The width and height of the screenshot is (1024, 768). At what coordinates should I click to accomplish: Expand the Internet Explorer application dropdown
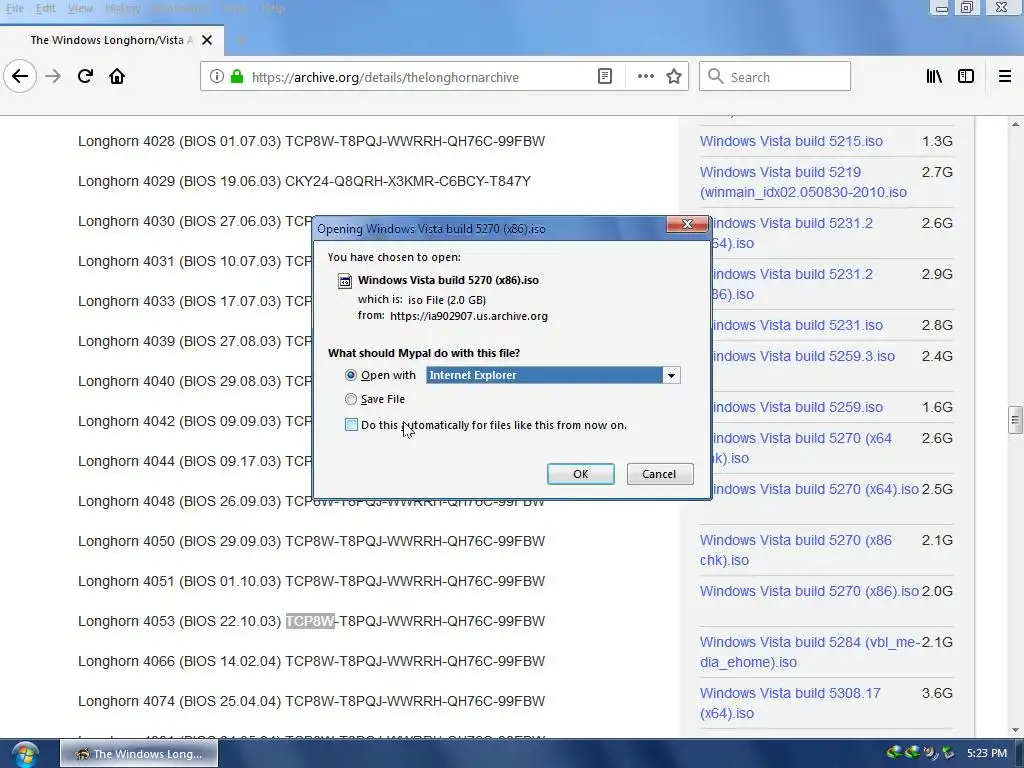671,375
